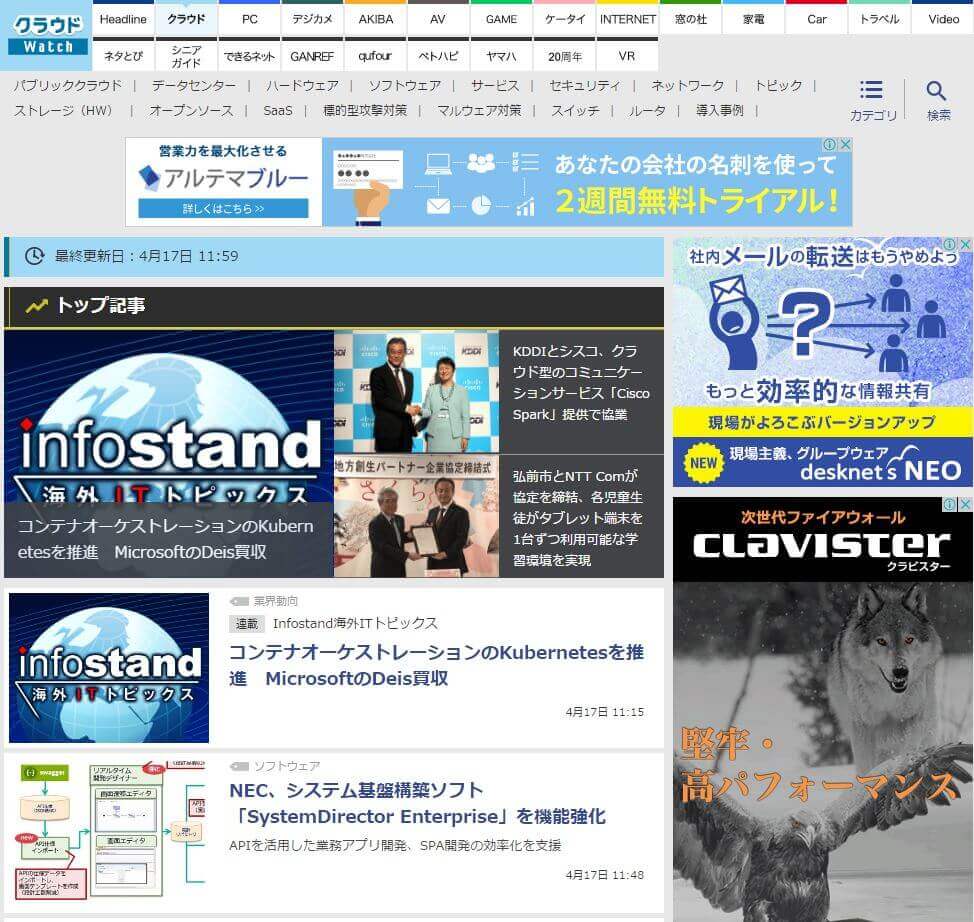The width and height of the screenshot is (974, 922).
Task: Go to データセンター category
Action: click(x=194, y=85)
